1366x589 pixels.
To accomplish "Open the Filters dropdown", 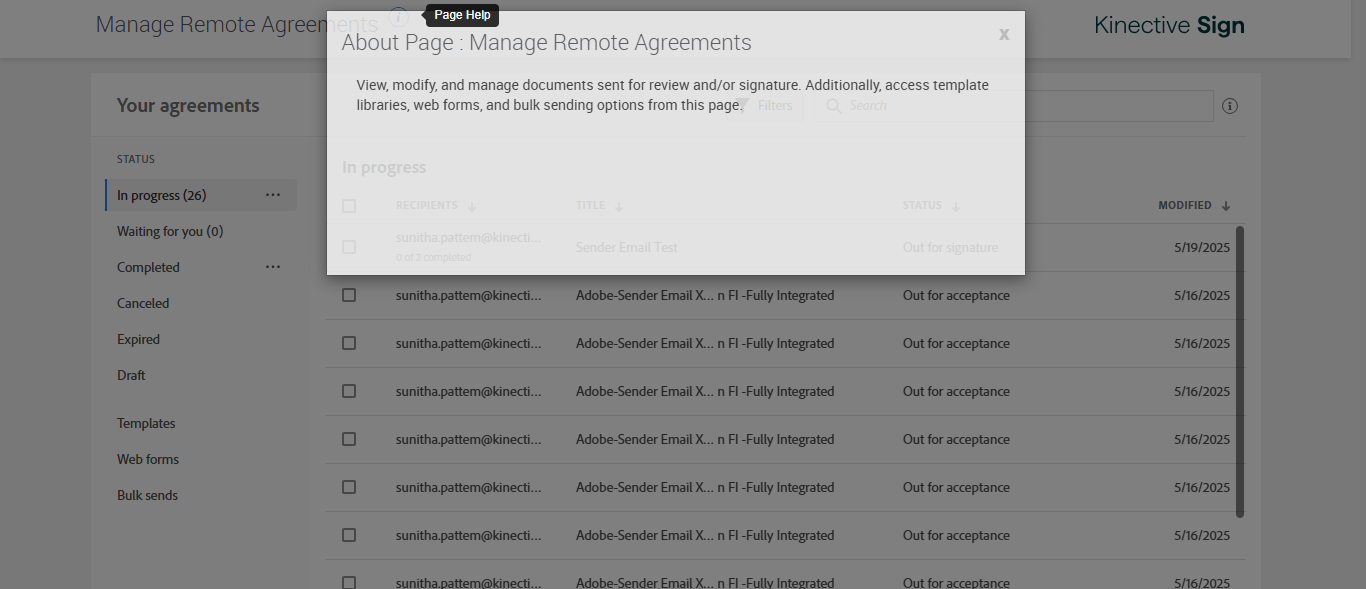I will click(768, 106).
